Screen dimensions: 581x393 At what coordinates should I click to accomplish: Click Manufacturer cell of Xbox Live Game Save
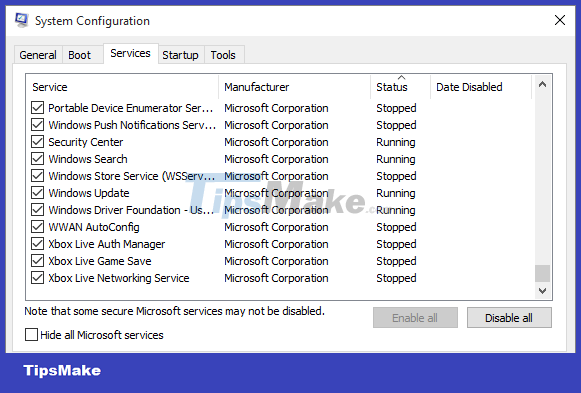(276, 262)
